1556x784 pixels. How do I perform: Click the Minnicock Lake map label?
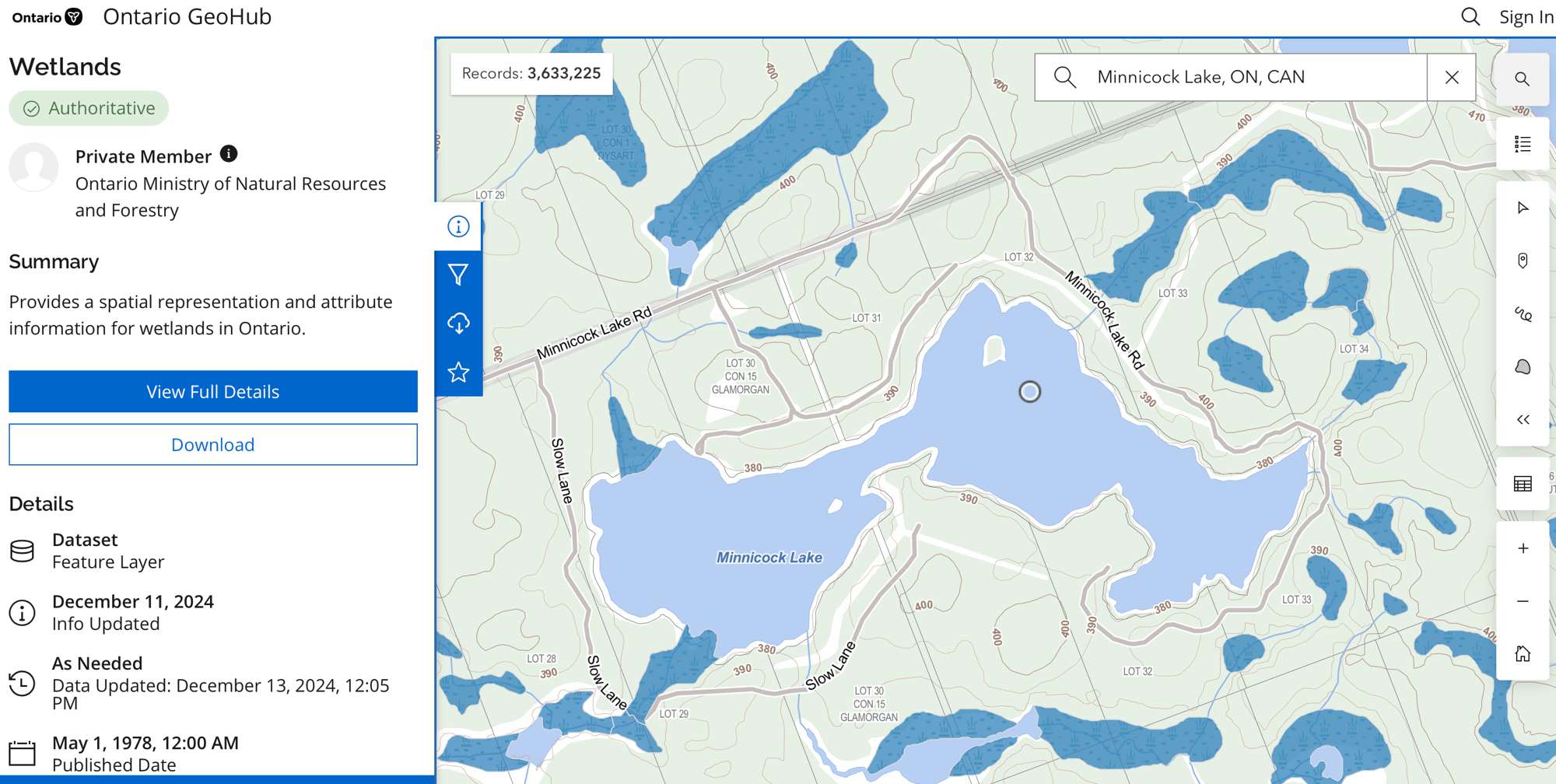pos(769,558)
